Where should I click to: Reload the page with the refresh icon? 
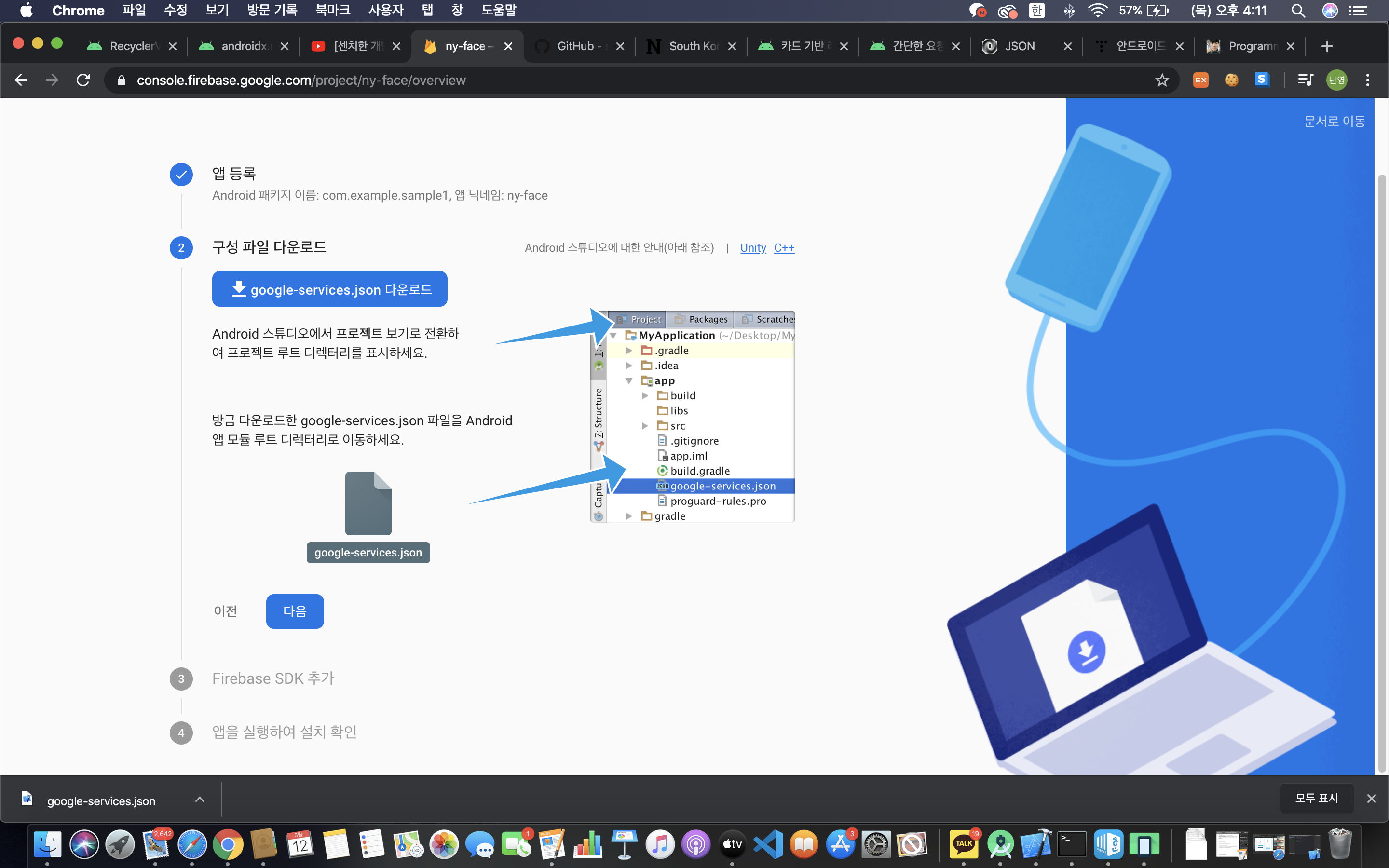click(x=83, y=81)
